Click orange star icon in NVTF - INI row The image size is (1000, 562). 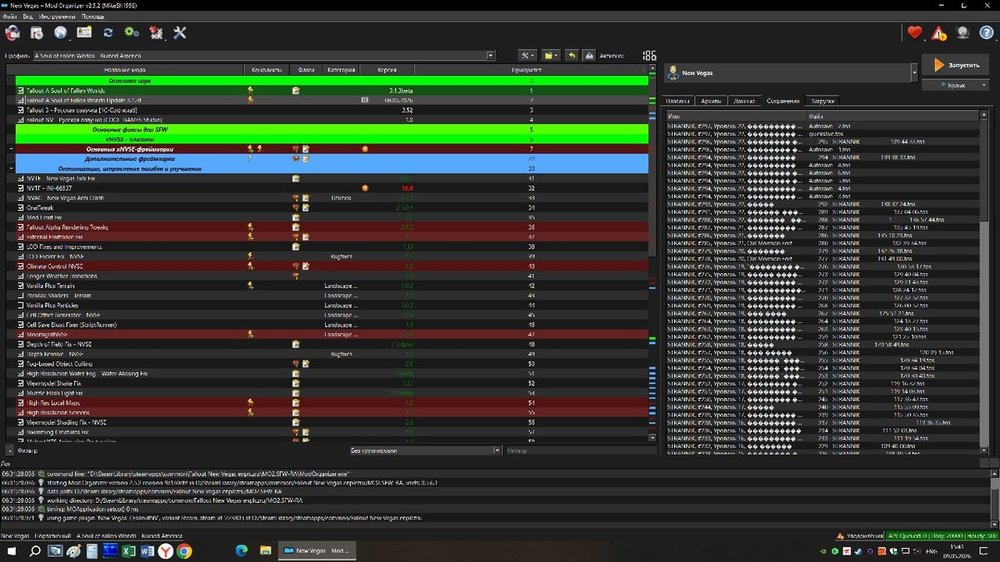(x=365, y=188)
